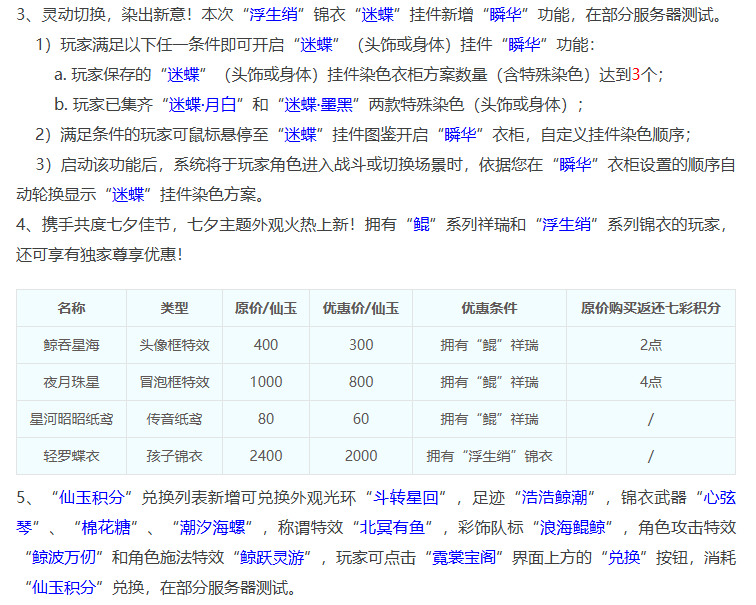Screen dimensions: 756x605
Task: Click the slash points cell in 星河昭昭纸鸢 row
Action: (x=651, y=419)
